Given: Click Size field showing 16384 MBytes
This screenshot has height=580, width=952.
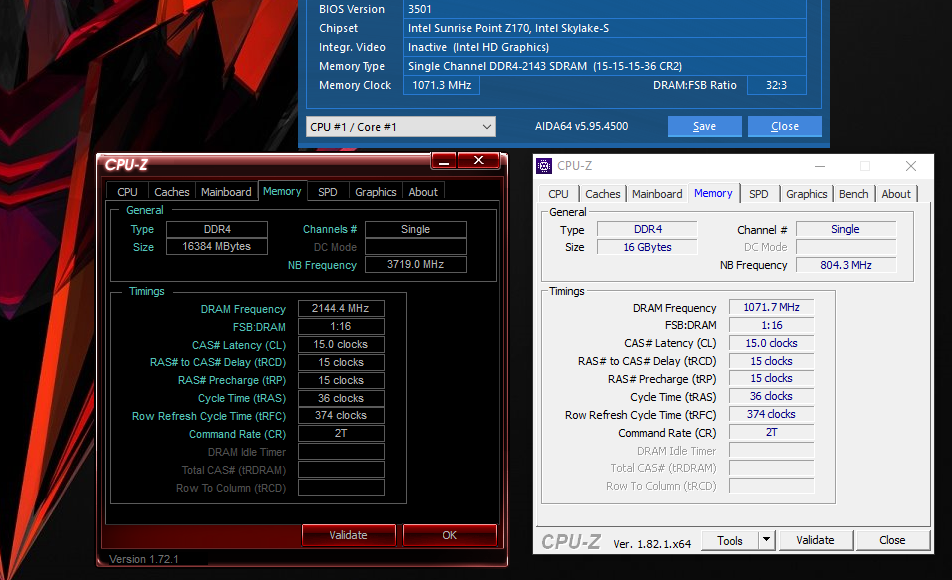Looking at the screenshot, I should [x=217, y=246].
